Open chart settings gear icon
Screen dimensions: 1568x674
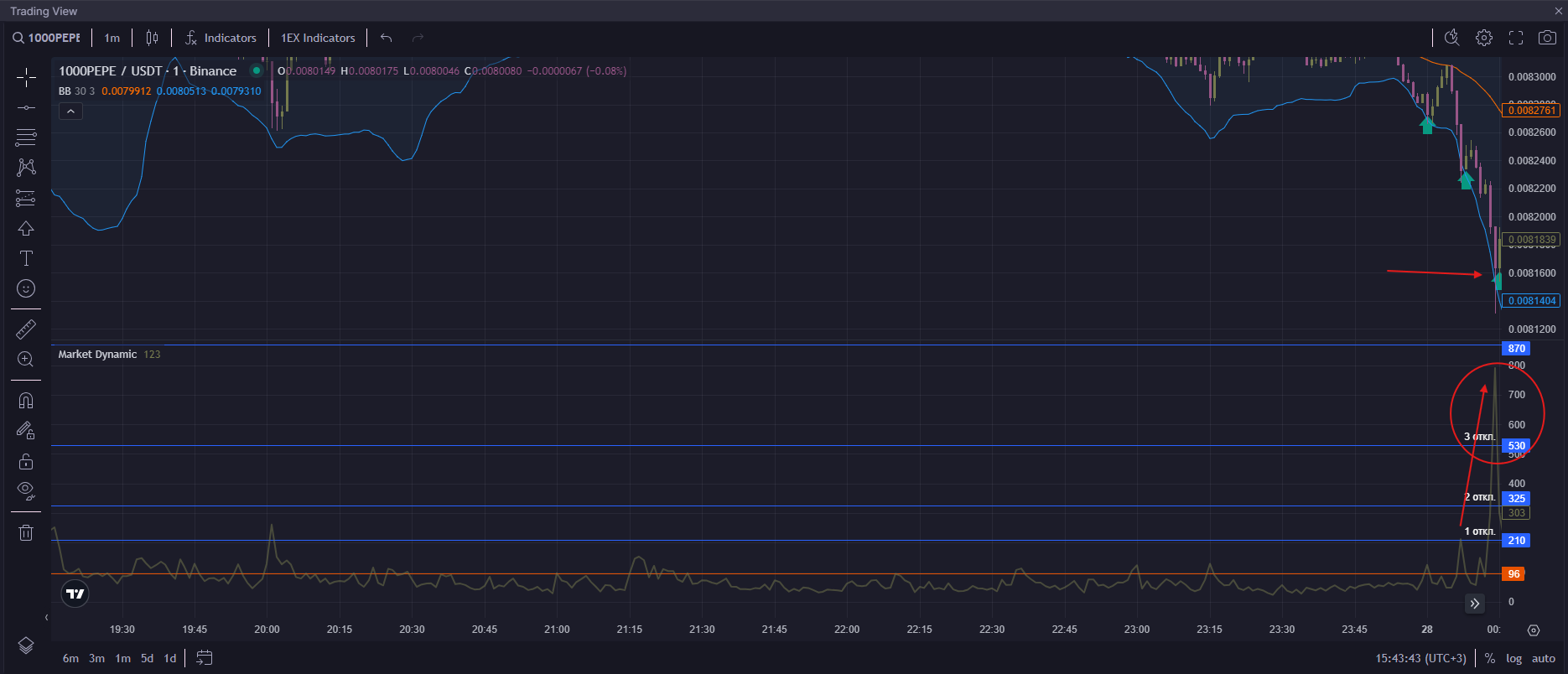pos(1484,38)
